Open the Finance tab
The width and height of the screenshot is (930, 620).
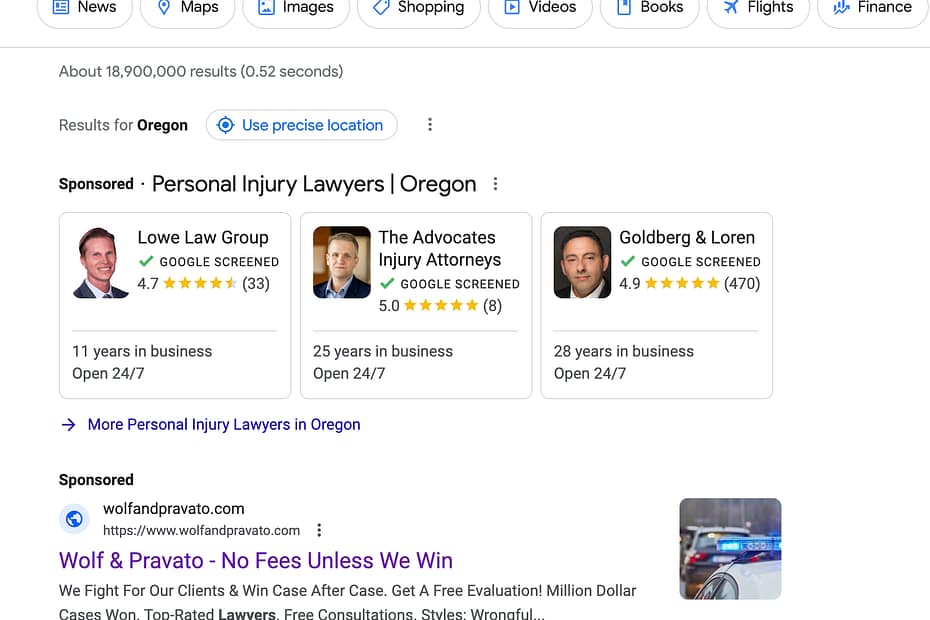[873, 8]
